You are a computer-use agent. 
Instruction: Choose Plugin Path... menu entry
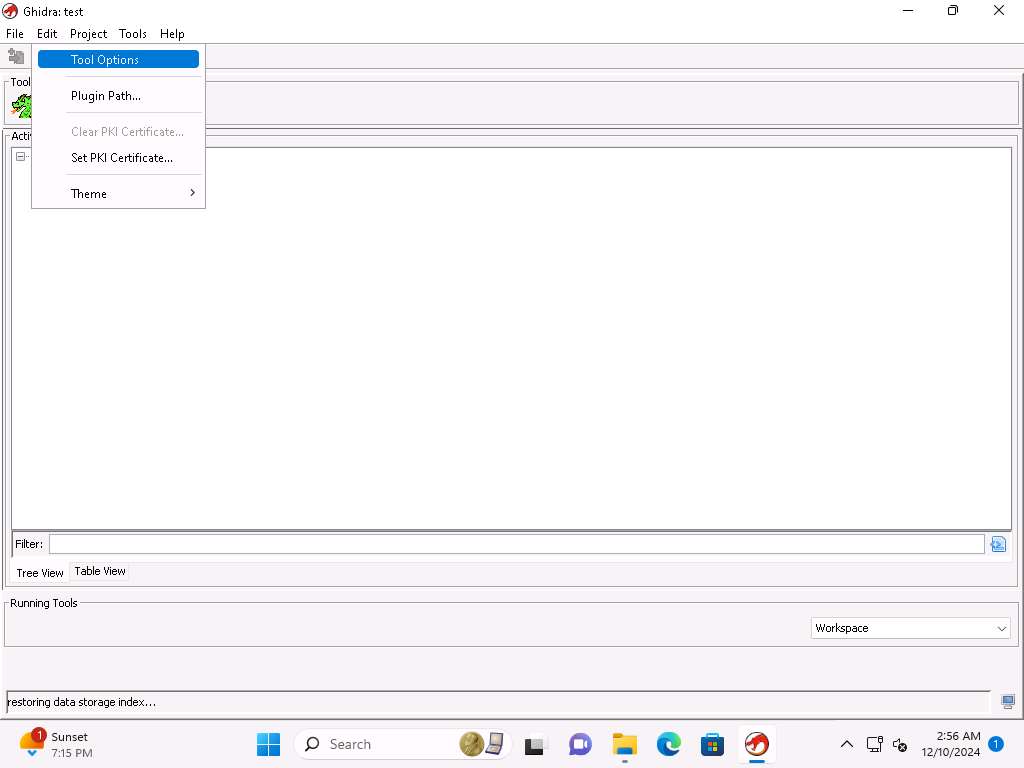[106, 96]
